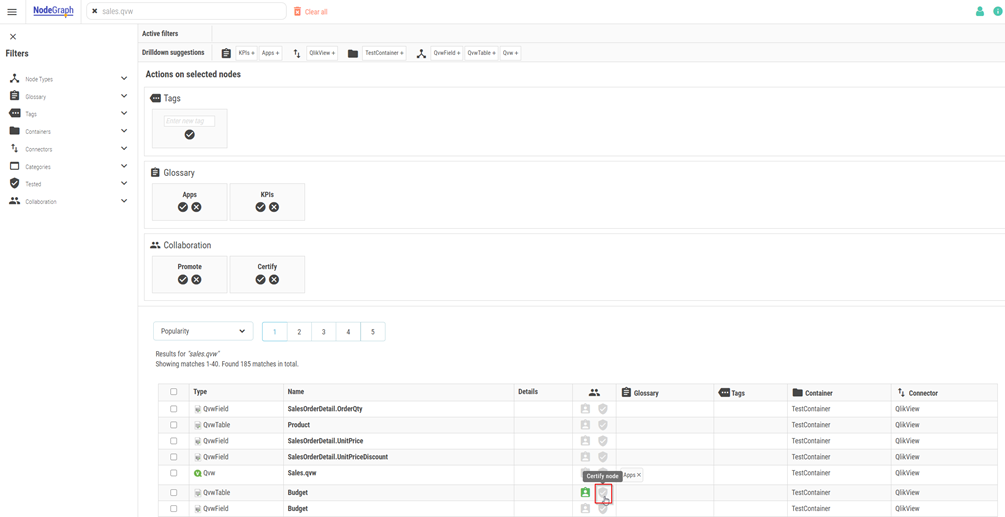Uncertify selected nodes with x icon
The height and width of the screenshot is (517, 1005).
coord(274,279)
